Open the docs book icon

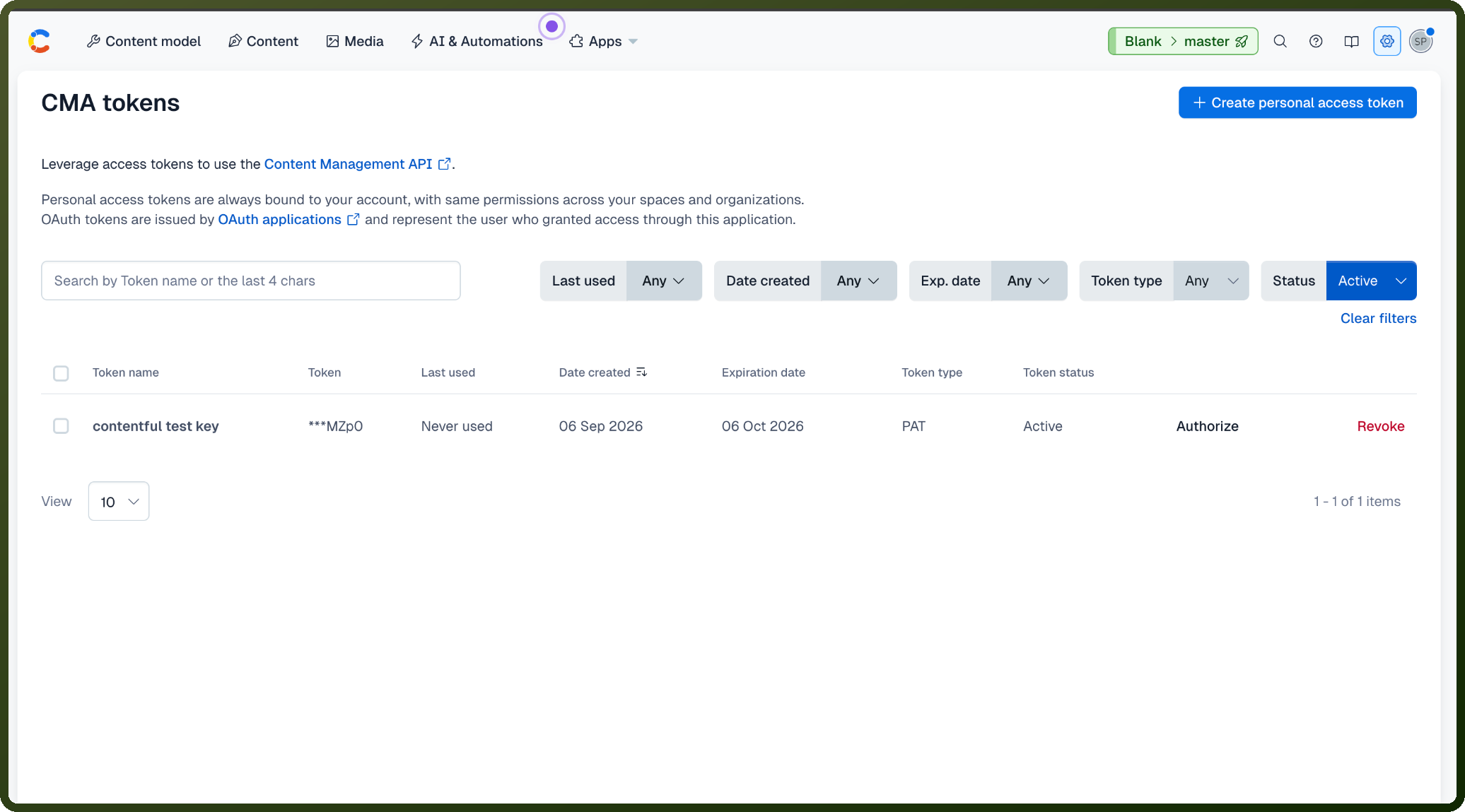[x=1351, y=41]
